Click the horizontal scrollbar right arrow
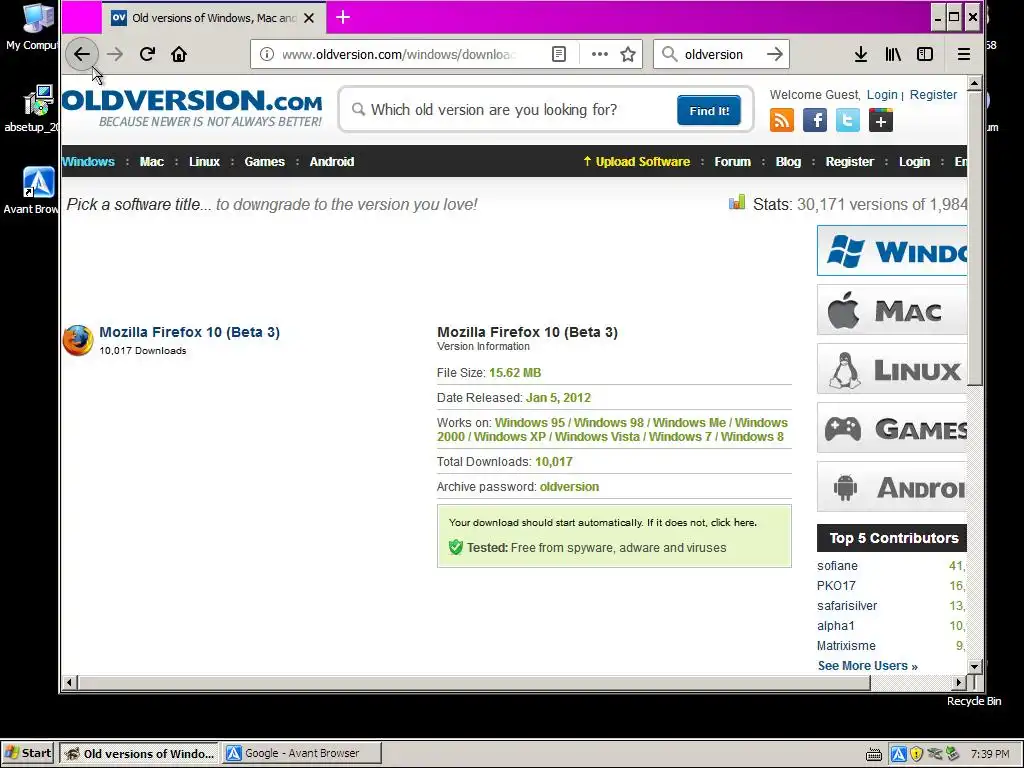The height and width of the screenshot is (768, 1024). click(959, 682)
